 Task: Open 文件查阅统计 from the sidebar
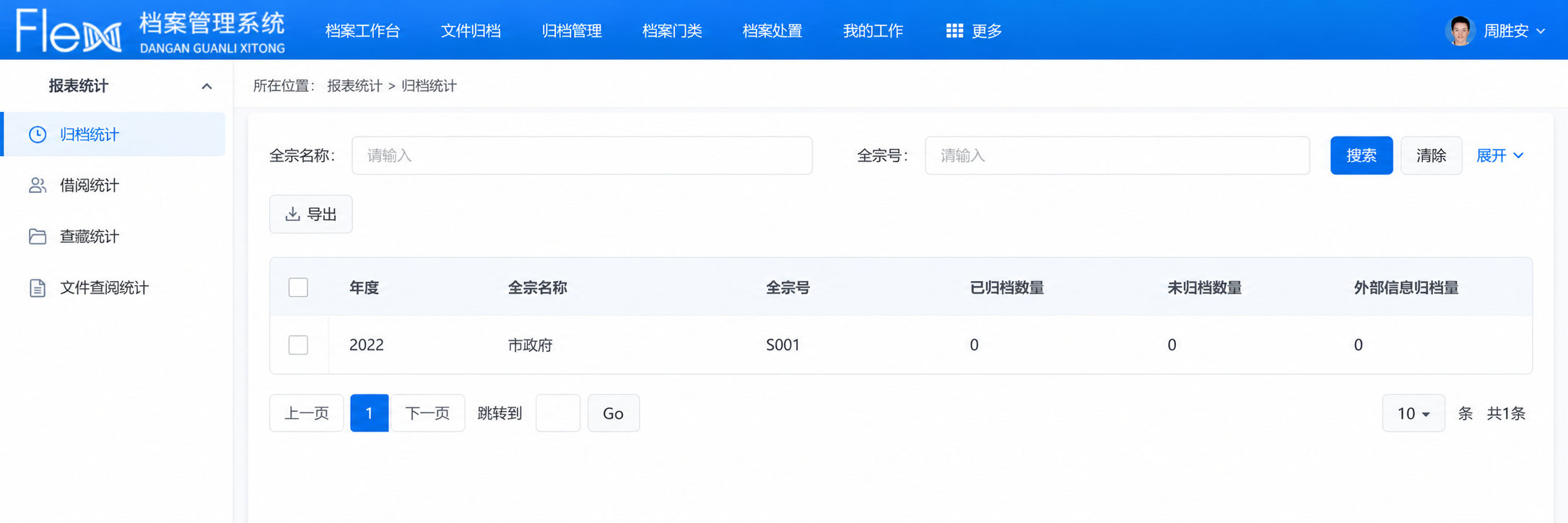(x=114, y=288)
